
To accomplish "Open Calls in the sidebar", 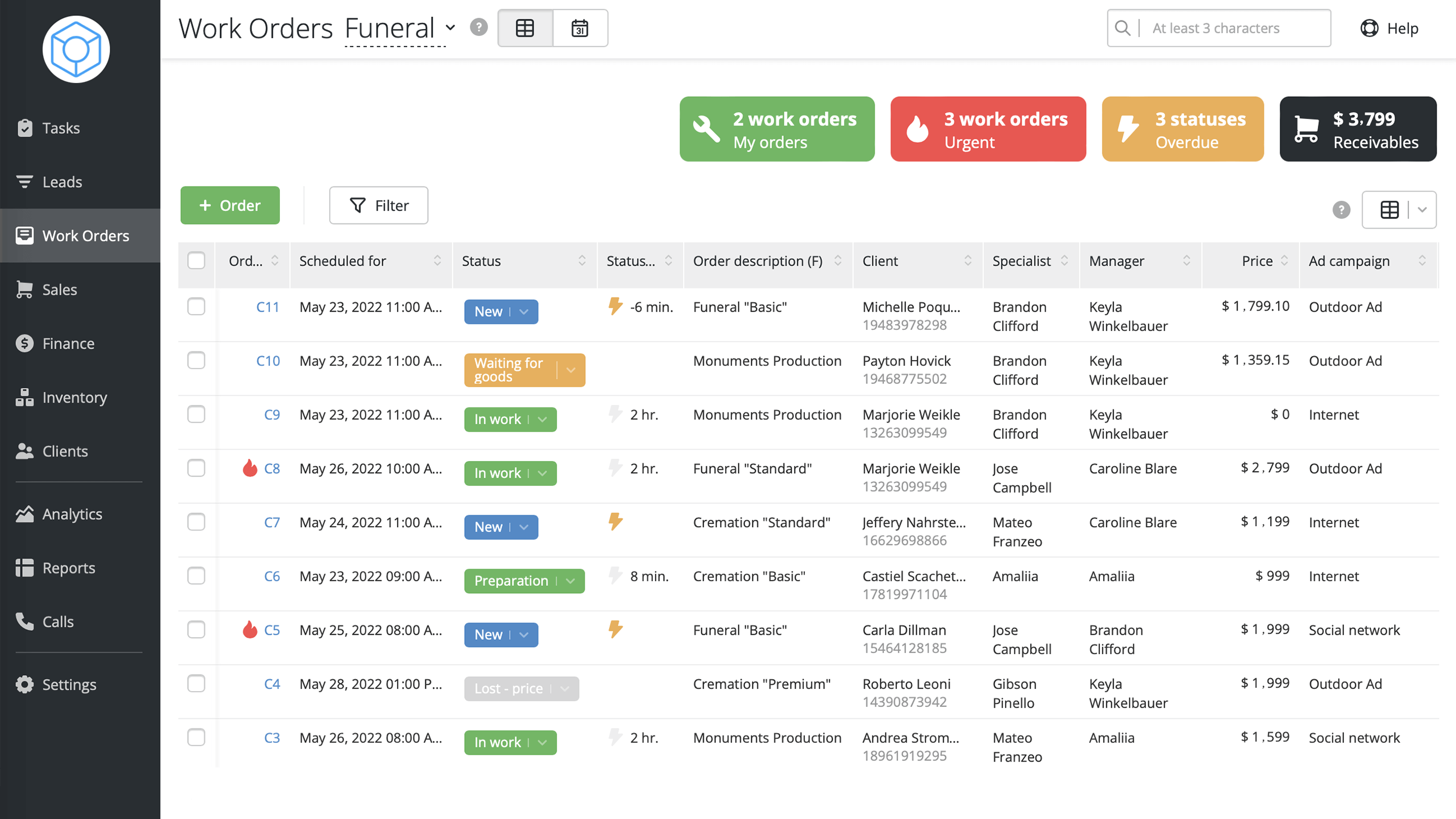I will pos(80,622).
